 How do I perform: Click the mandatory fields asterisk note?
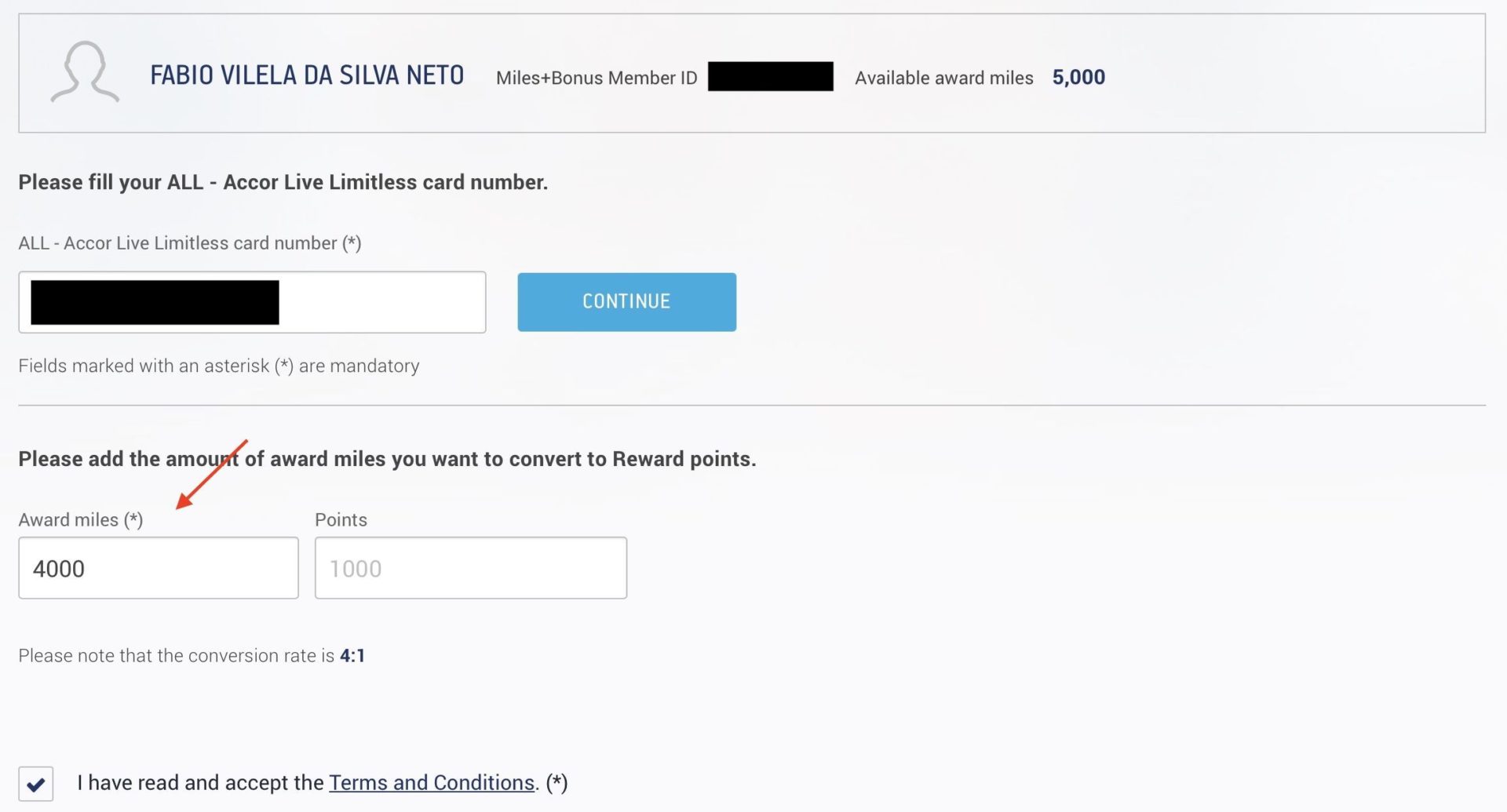219,366
